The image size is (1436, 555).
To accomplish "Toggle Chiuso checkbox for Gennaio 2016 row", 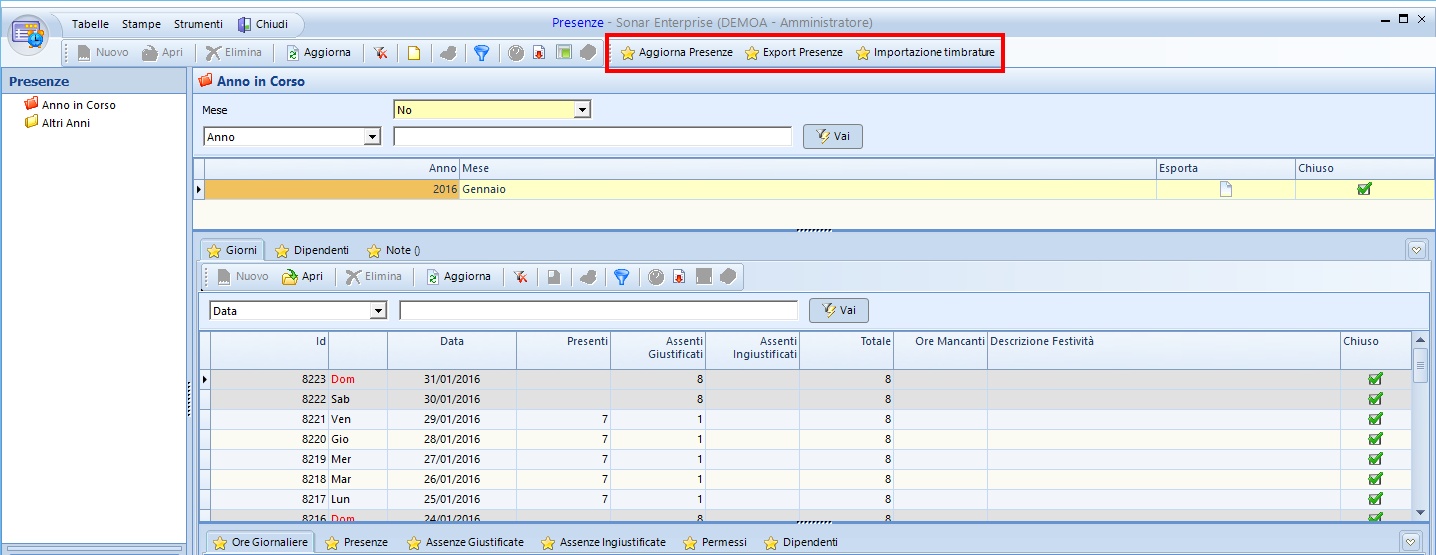I will click(1364, 189).
